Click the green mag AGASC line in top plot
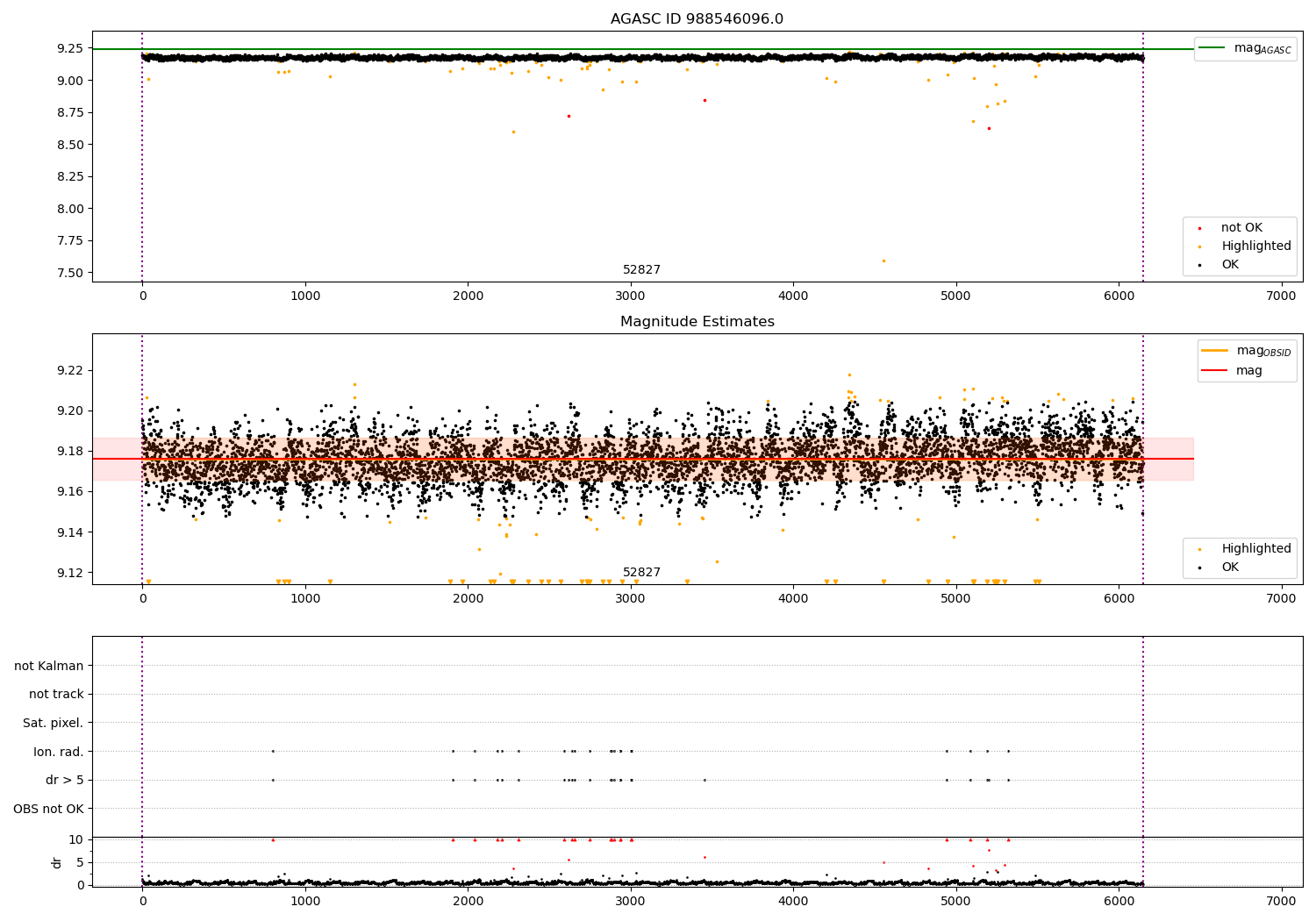 coord(643,49)
